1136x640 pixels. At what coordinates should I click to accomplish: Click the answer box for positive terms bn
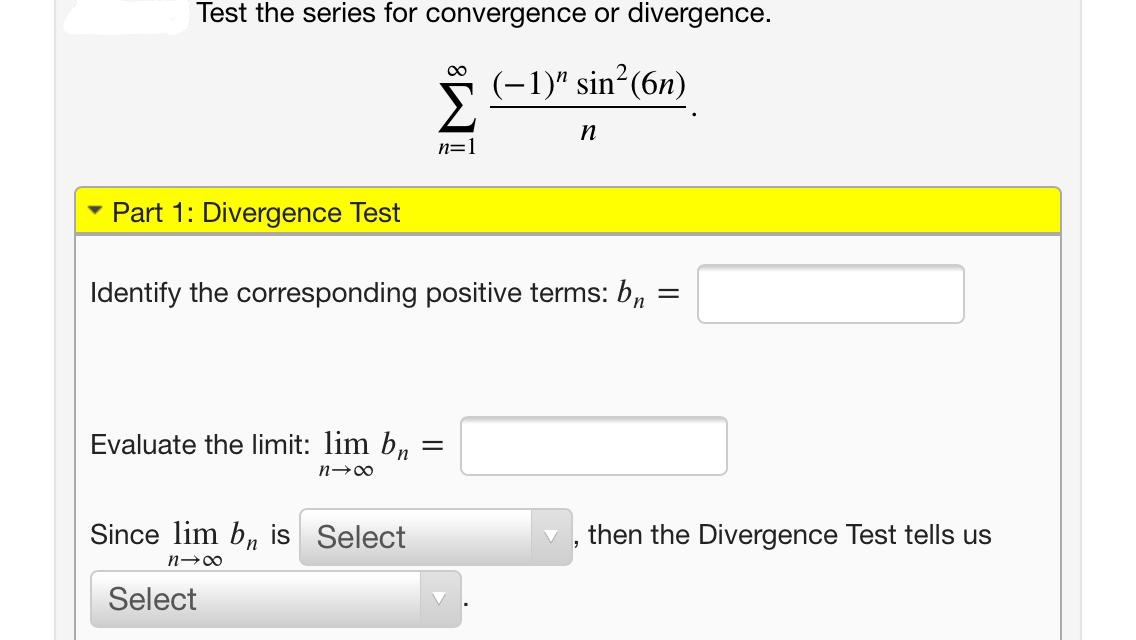click(831, 293)
